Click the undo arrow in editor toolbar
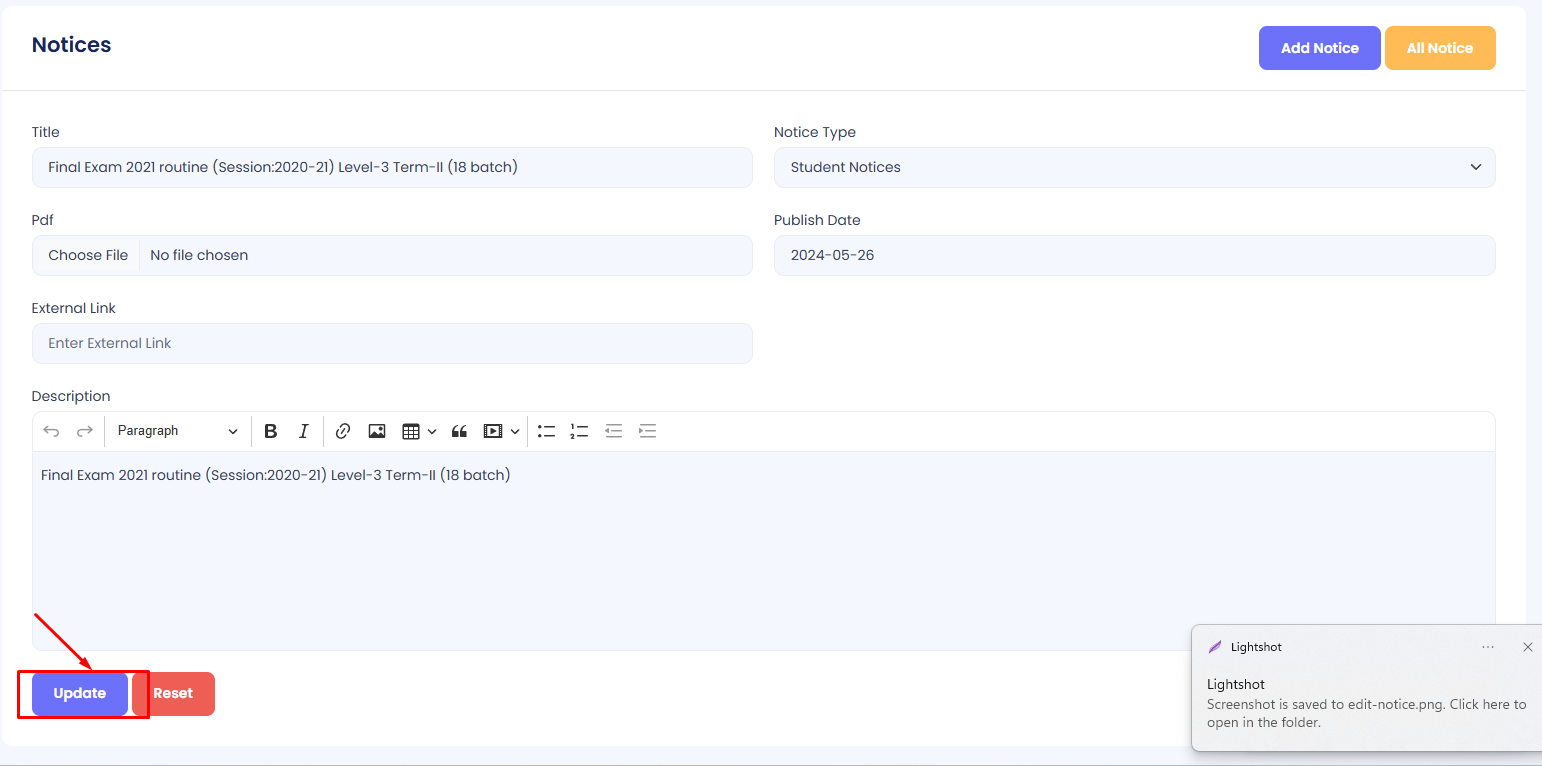 (51, 431)
